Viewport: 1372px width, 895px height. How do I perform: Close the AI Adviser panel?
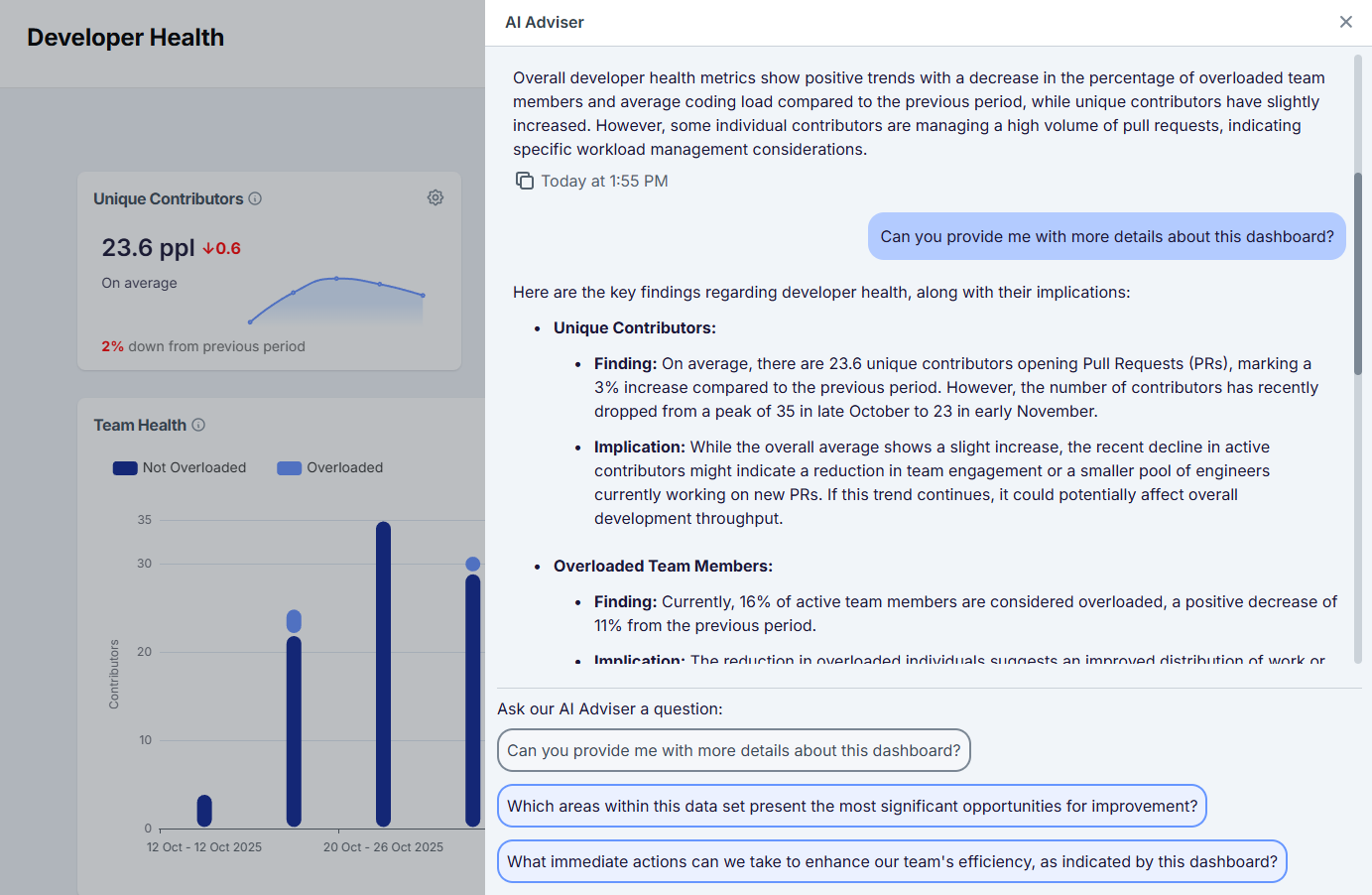[x=1346, y=22]
